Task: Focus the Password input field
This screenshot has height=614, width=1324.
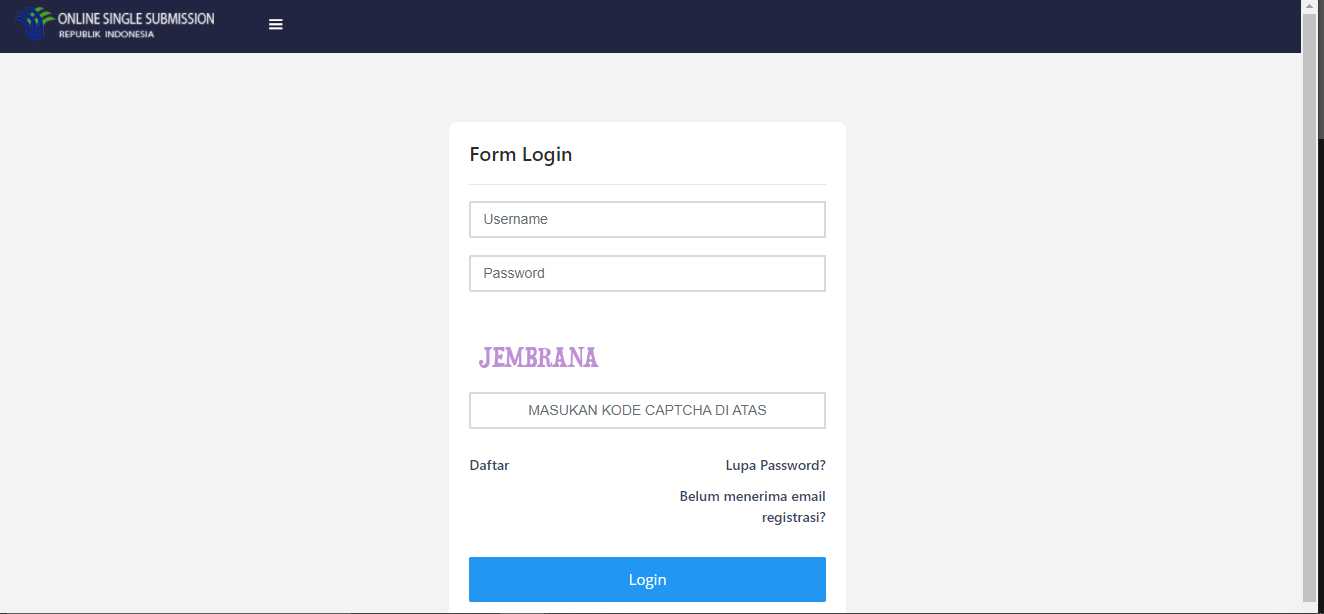Action: click(647, 273)
